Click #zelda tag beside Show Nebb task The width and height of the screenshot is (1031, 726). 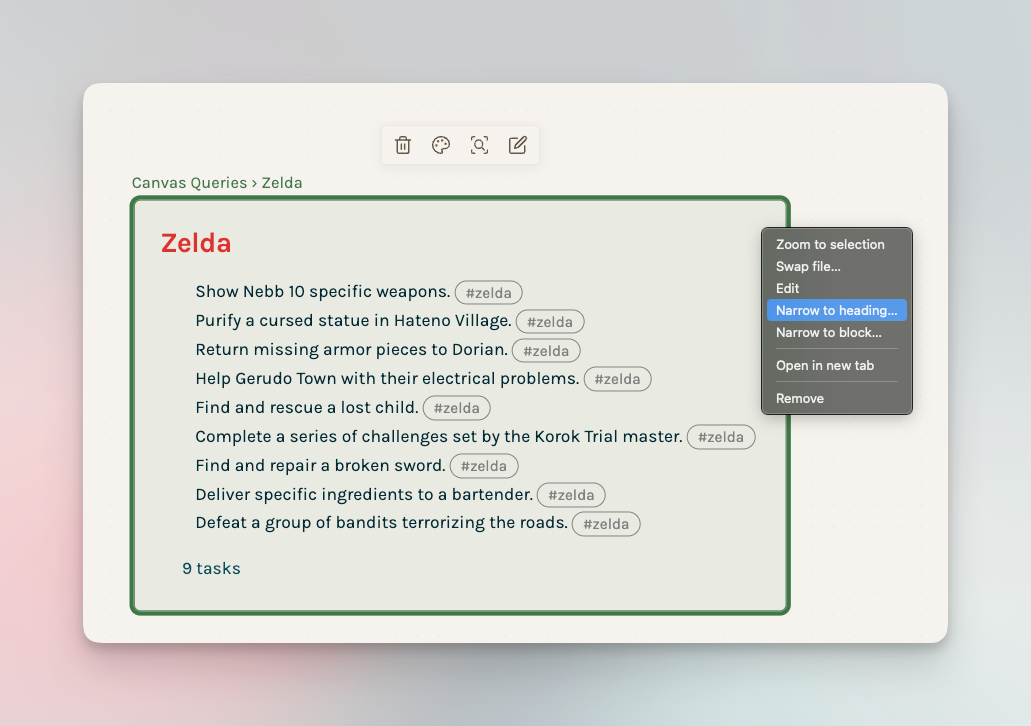coord(489,293)
